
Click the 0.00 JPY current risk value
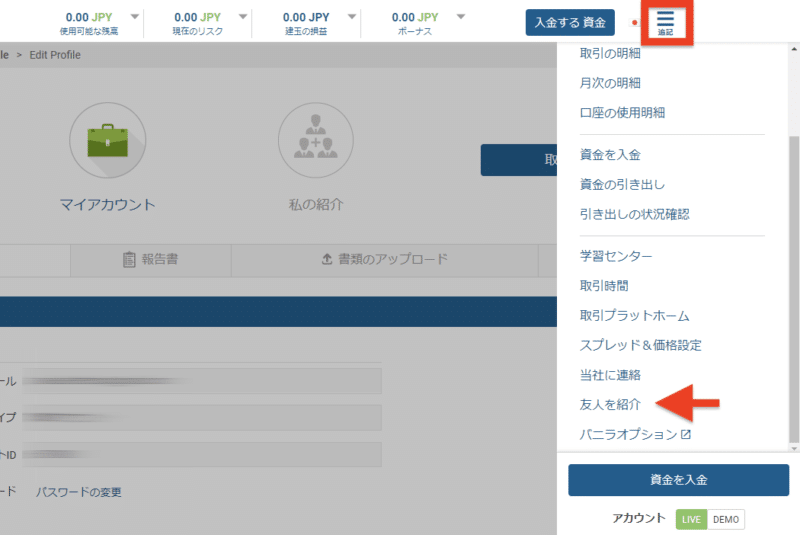(x=197, y=17)
